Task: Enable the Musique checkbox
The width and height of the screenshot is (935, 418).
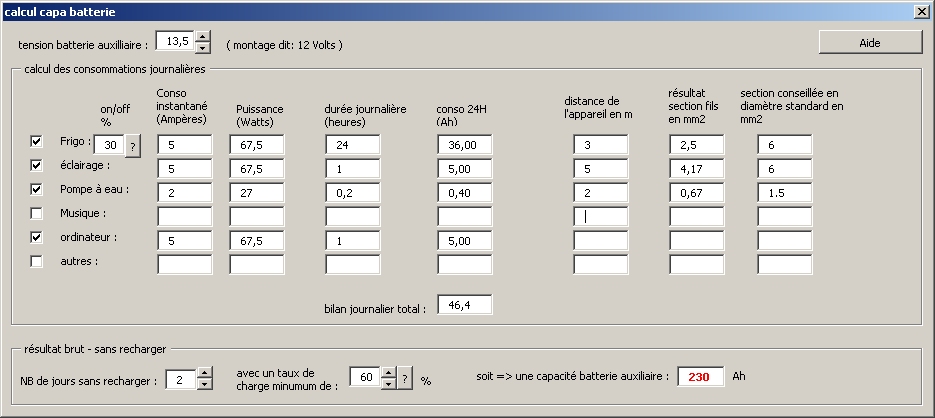Action: pos(37,213)
